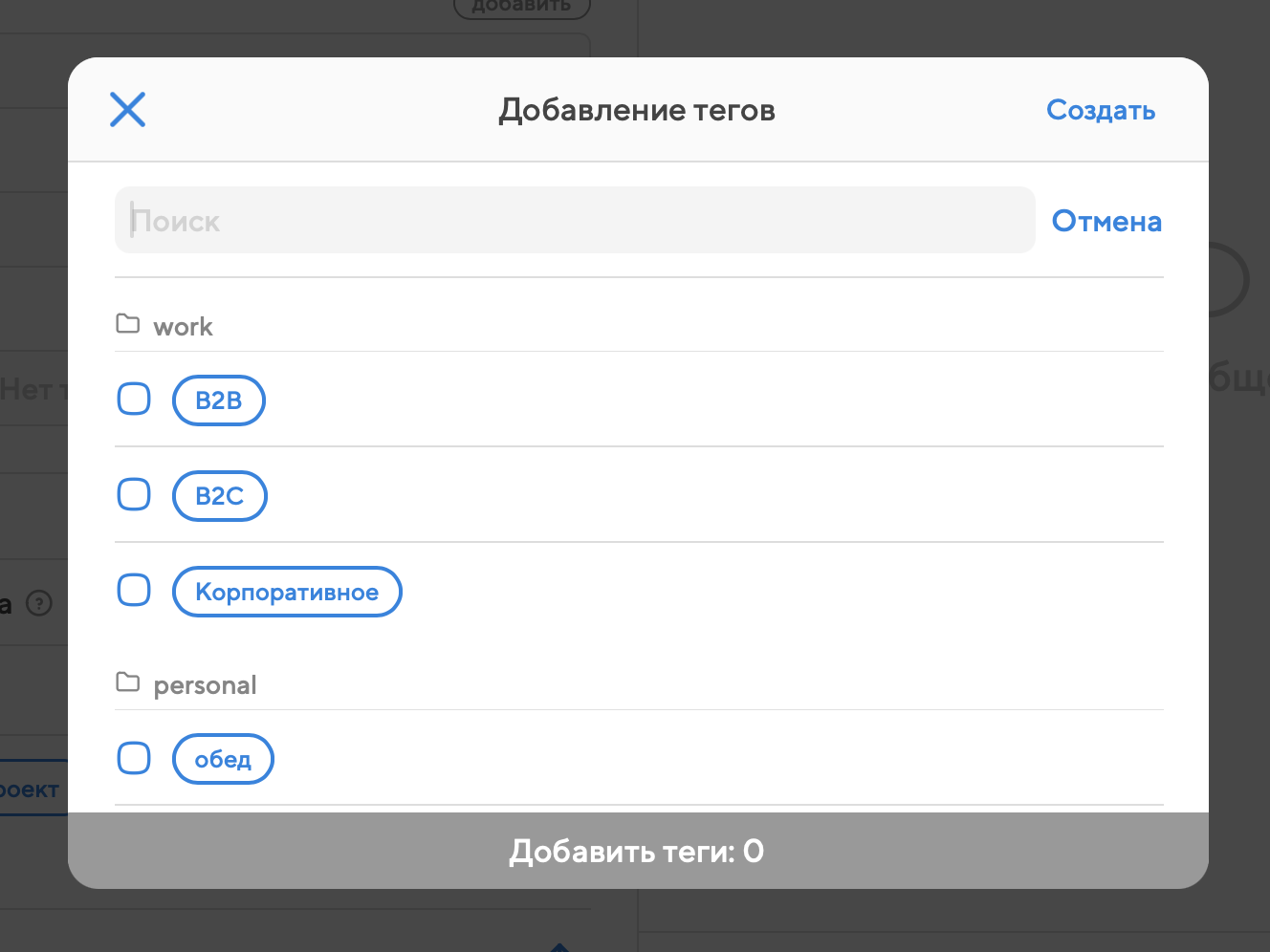Close the tag dialog with the X icon
Image resolution: width=1270 pixels, height=952 pixels.
(127, 110)
